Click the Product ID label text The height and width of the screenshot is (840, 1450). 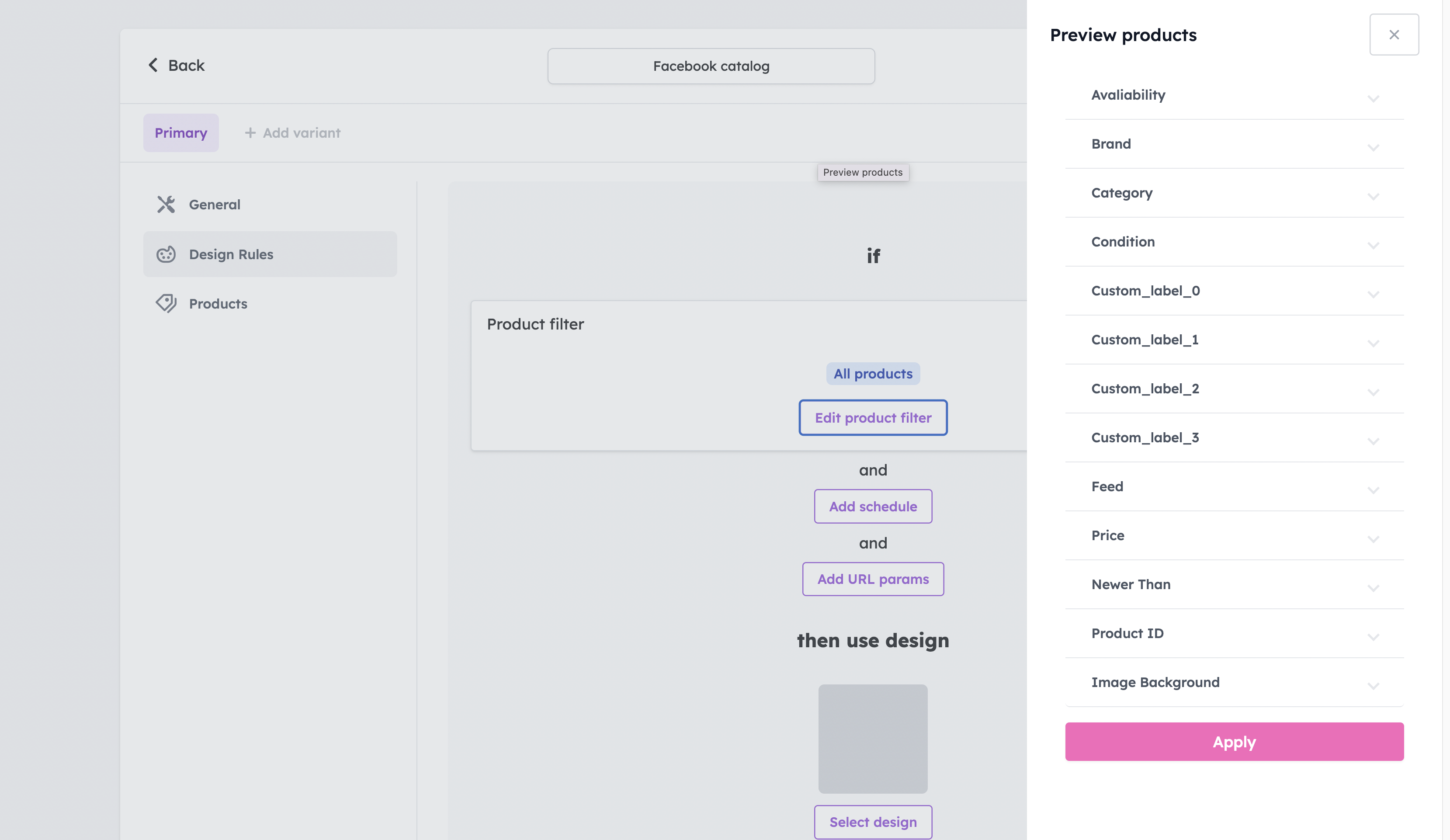tap(1127, 633)
